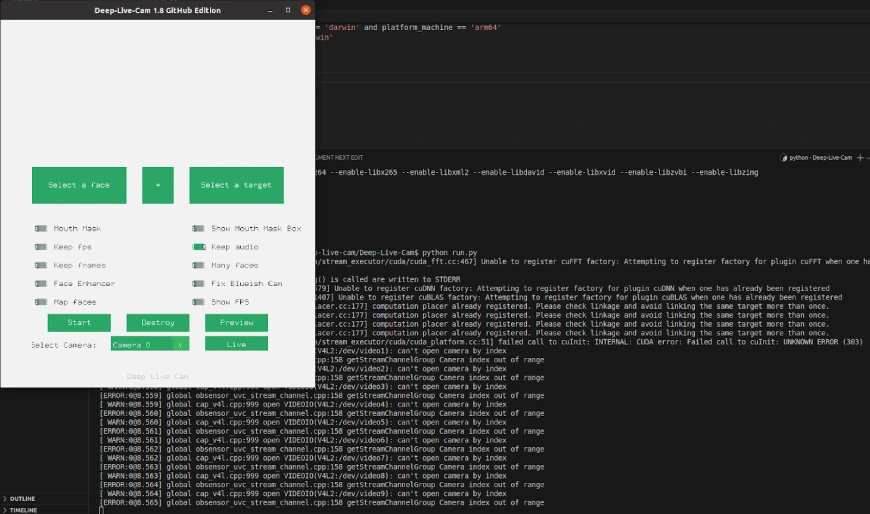Enable the Mouth Mask switch
The image size is (870, 514).
[x=41, y=228]
